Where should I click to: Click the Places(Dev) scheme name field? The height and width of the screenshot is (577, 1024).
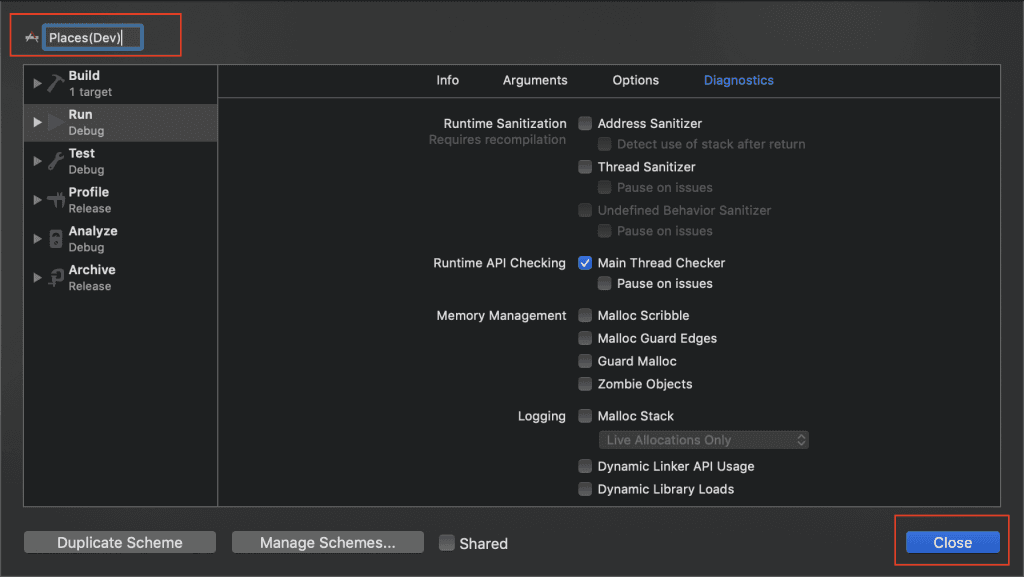tap(93, 37)
